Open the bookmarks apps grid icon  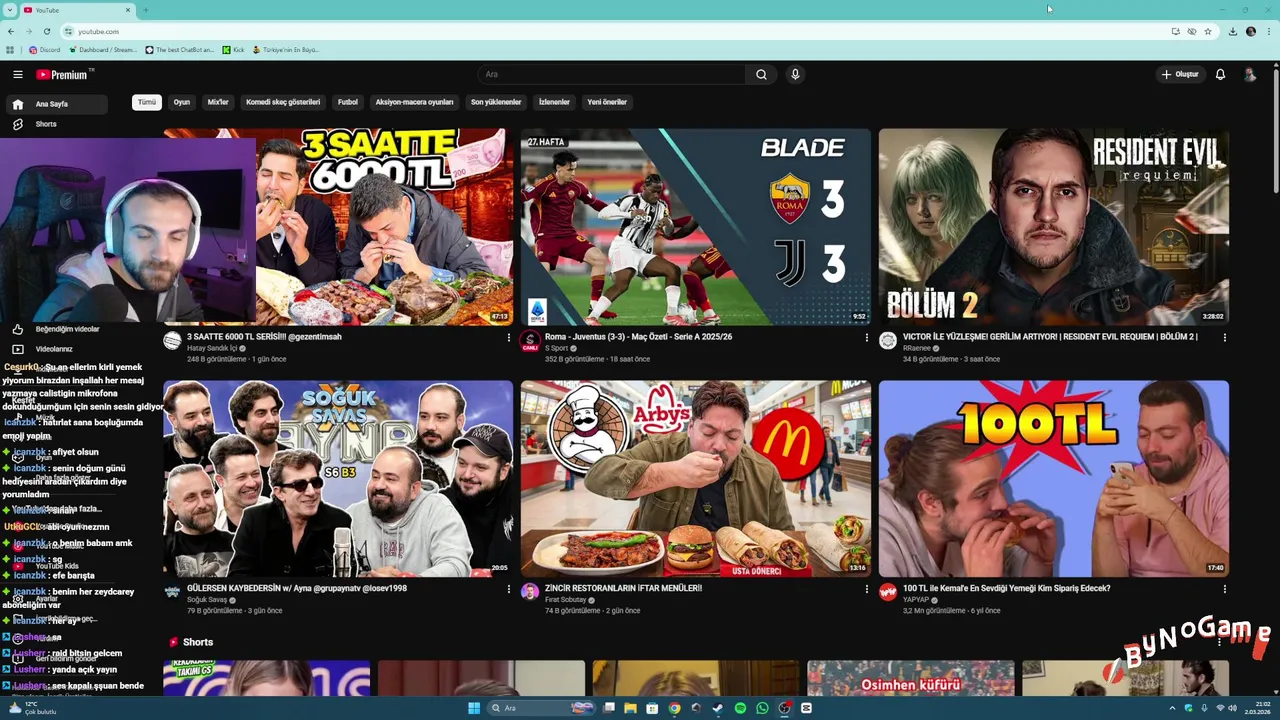coord(10,50)
